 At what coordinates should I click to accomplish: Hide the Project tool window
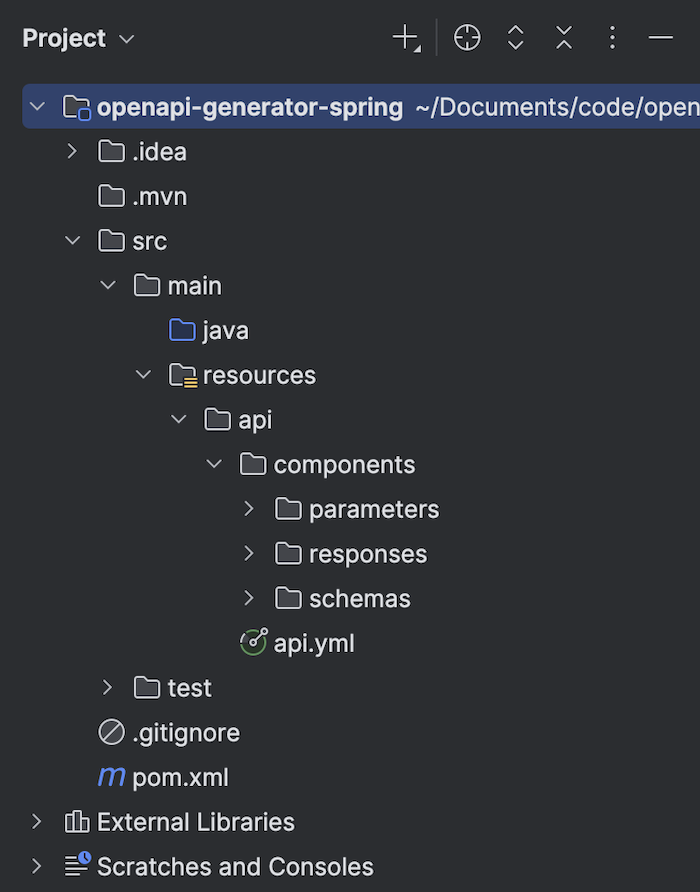click(x=660, y=39)
